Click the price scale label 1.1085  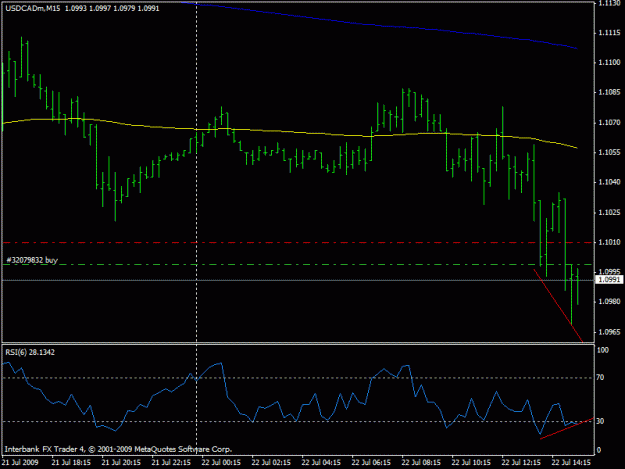click(x=609, y=92)
